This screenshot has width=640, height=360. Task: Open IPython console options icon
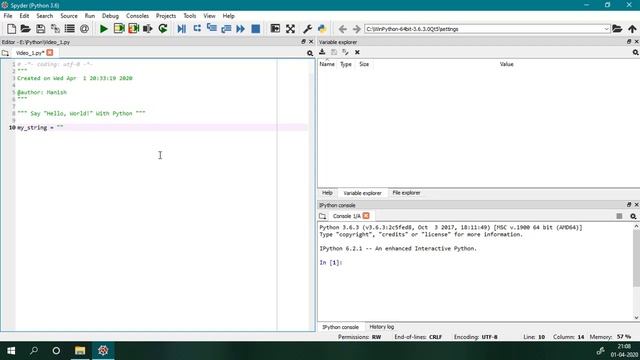coord(633,216)
